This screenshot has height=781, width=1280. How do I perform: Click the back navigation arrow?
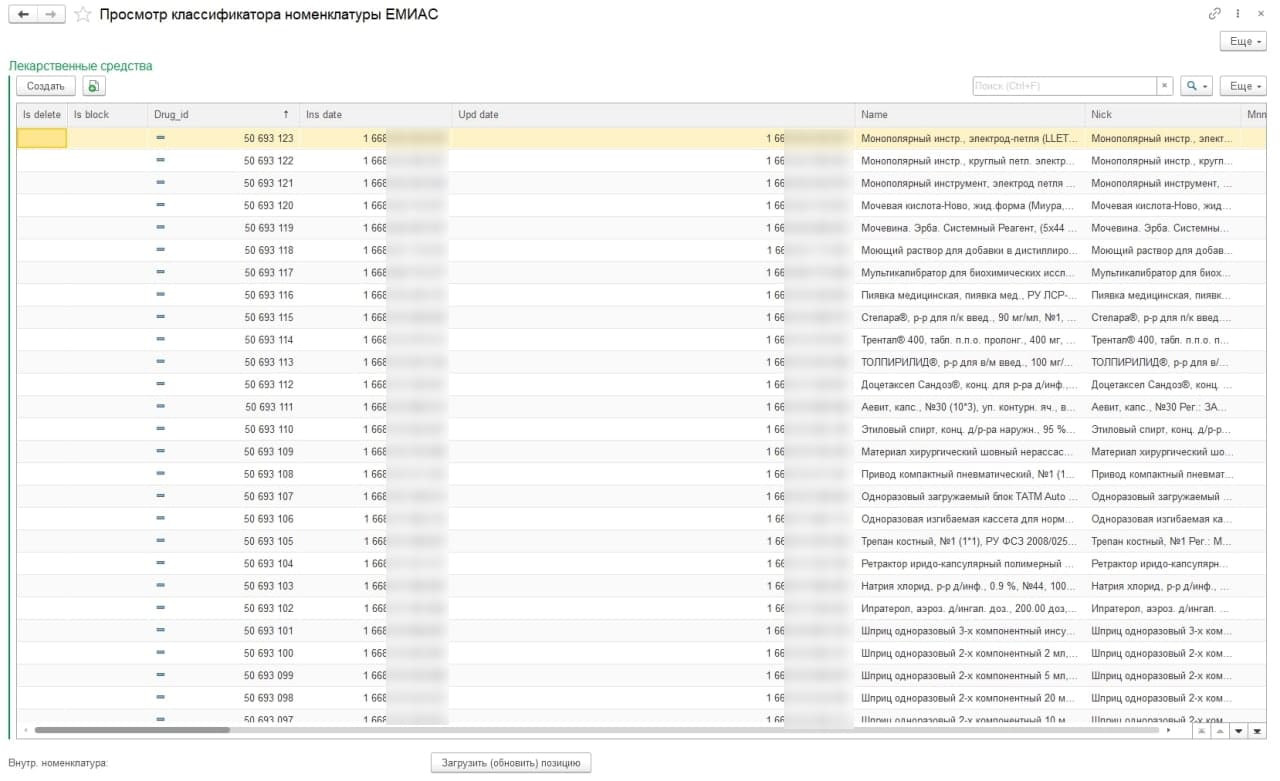click(24, 14)
